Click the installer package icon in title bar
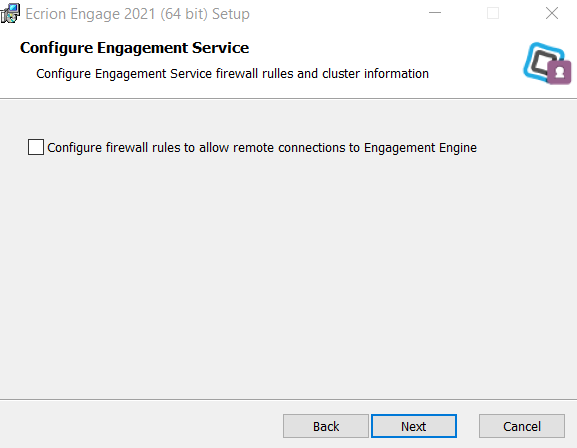 (x=10, y=13)
